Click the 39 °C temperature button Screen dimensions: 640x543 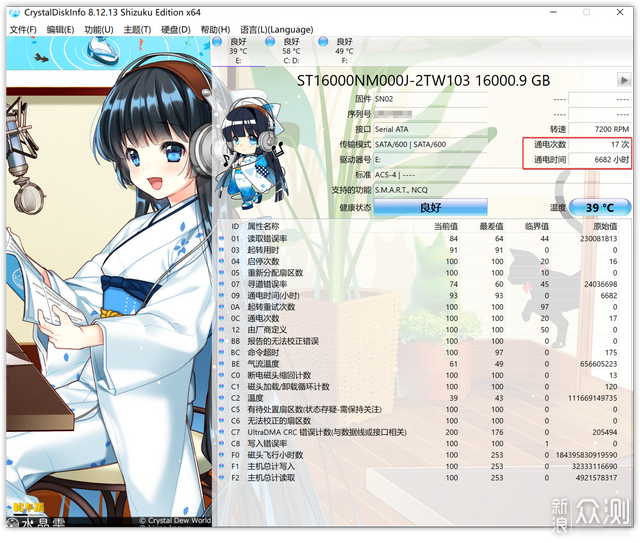(600, 207)
